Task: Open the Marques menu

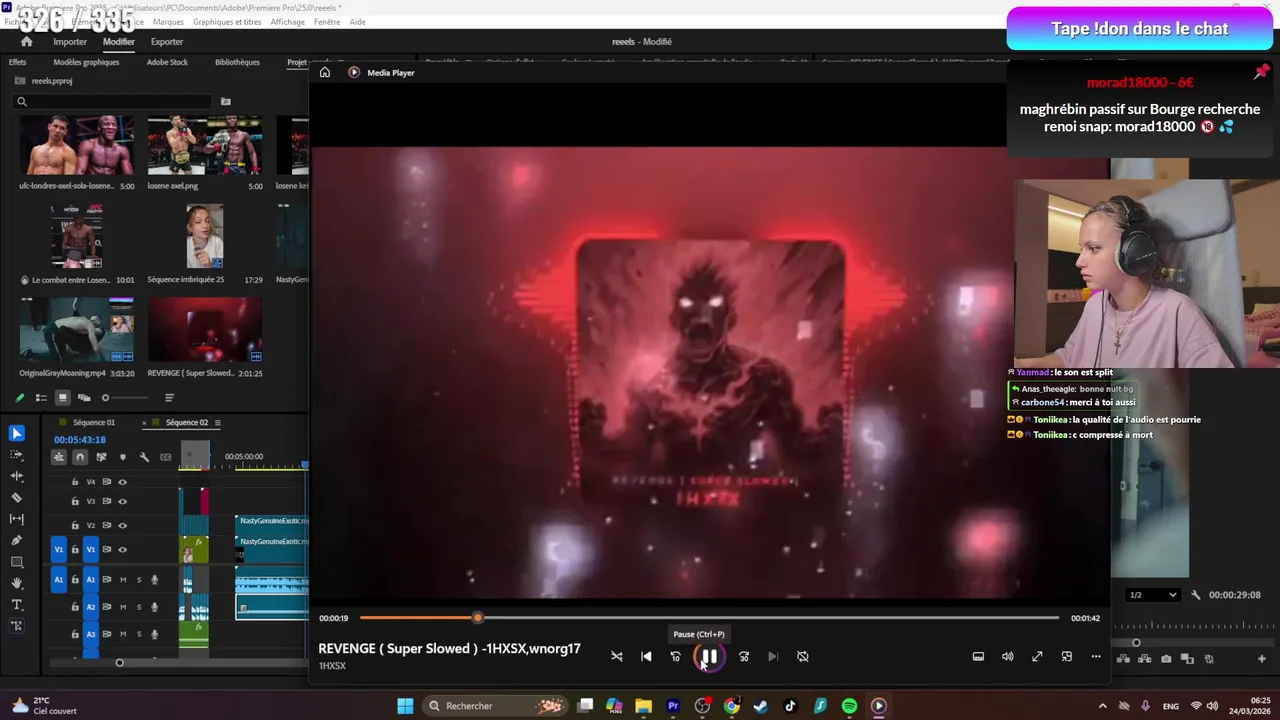Action: [x=168, y=22]
